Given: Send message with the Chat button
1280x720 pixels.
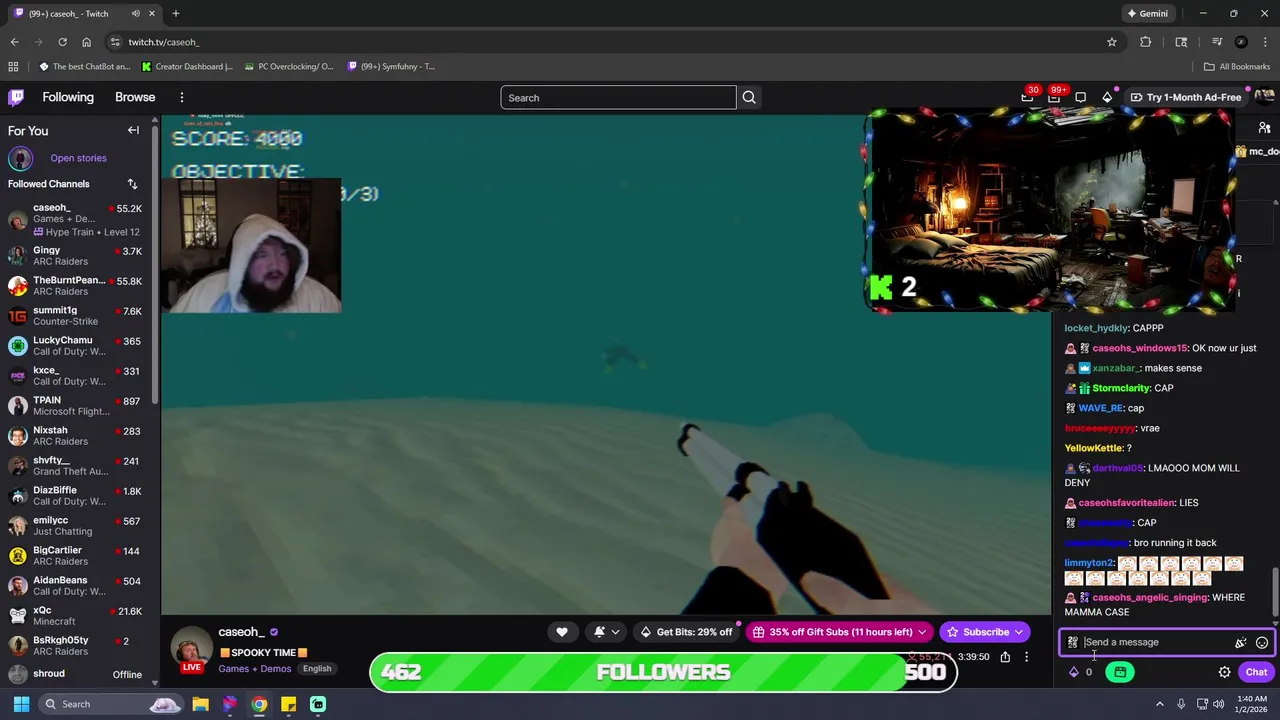Looking at the screenshot, I should click(x=1256, y=672).
